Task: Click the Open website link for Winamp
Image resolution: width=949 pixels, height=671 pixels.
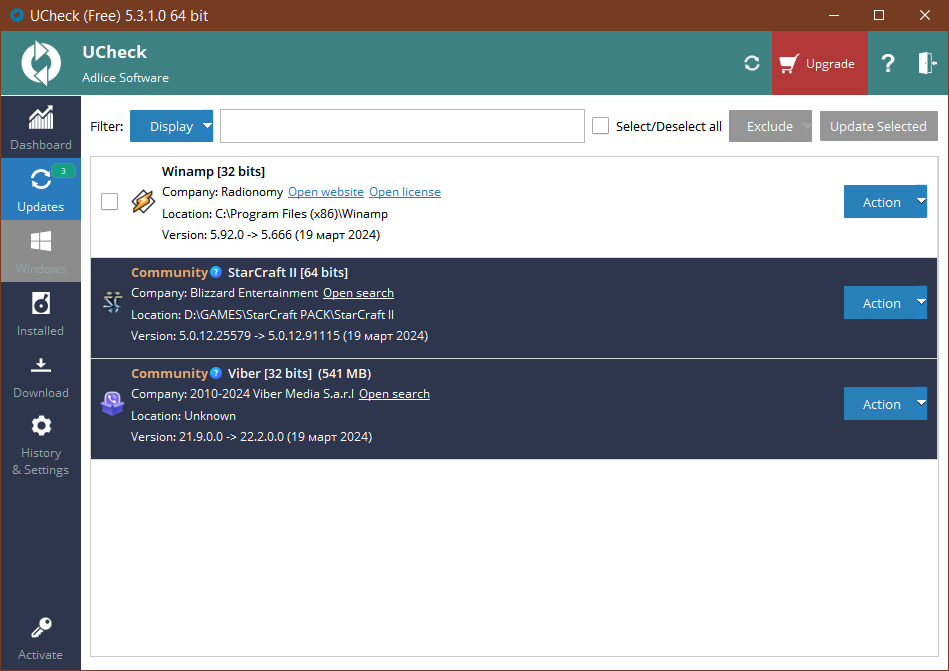Action: (x=326, y=192)
